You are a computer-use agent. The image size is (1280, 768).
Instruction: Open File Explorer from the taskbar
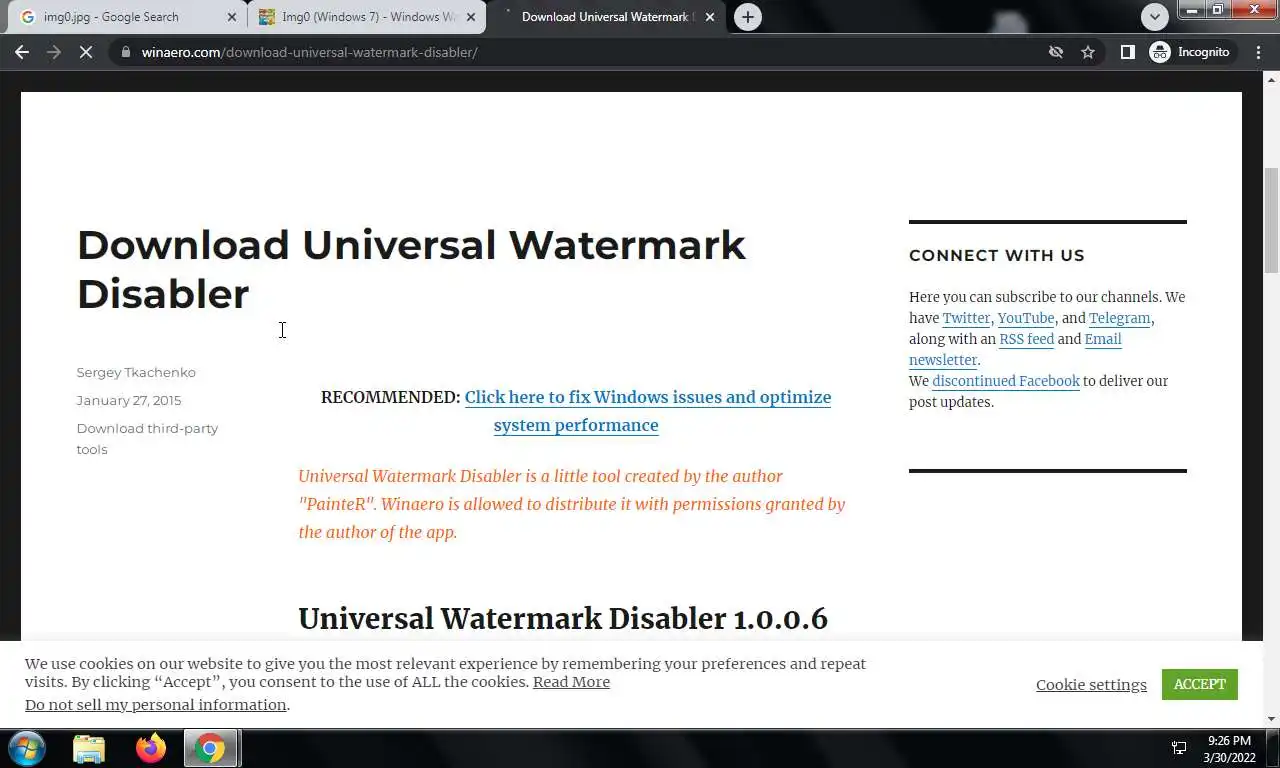tap(89, 748)
